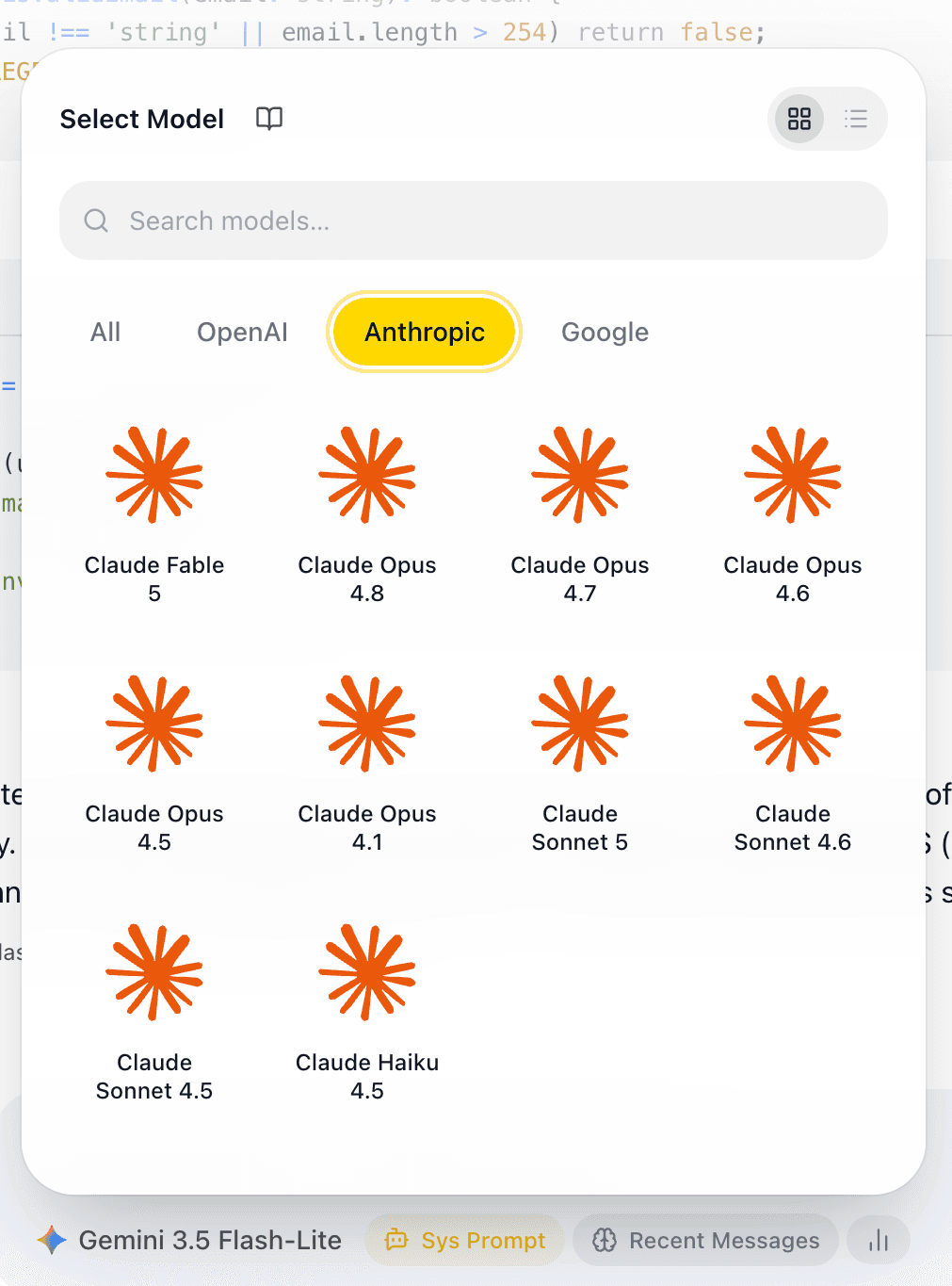Show Google models tab

tap(605, 333)
